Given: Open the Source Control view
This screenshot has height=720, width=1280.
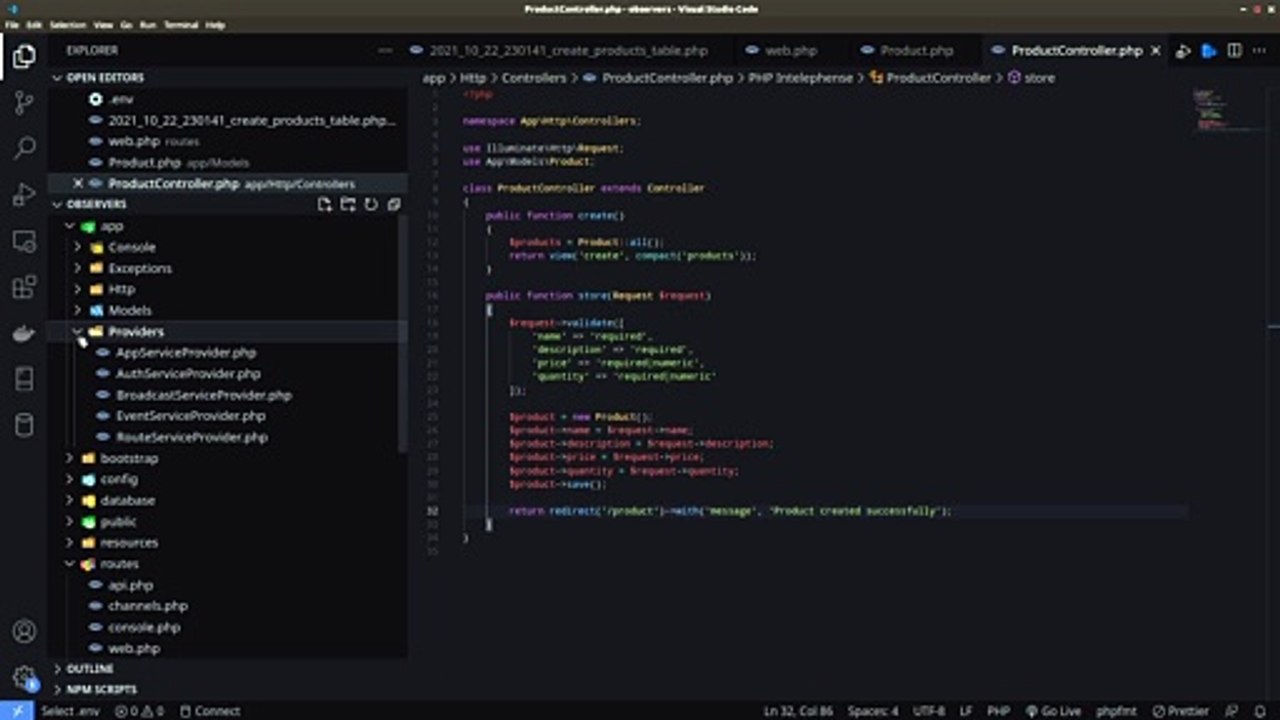Looking at the screenshot, I should [x=24, y=102].
